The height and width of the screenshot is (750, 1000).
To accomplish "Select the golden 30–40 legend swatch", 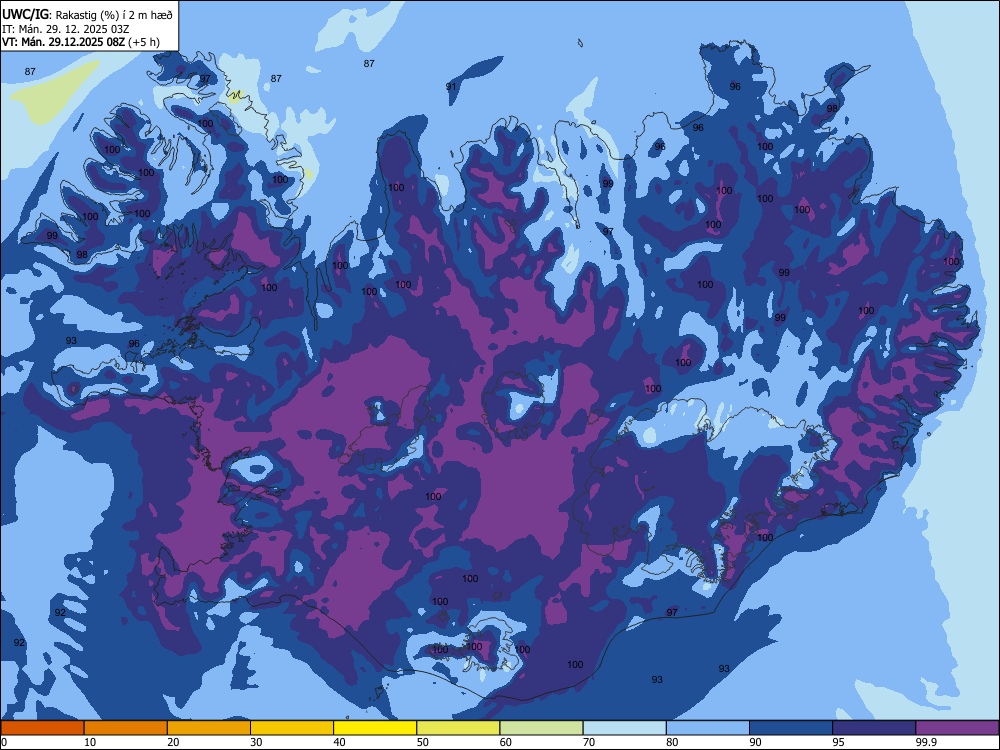I will [292, 728].
